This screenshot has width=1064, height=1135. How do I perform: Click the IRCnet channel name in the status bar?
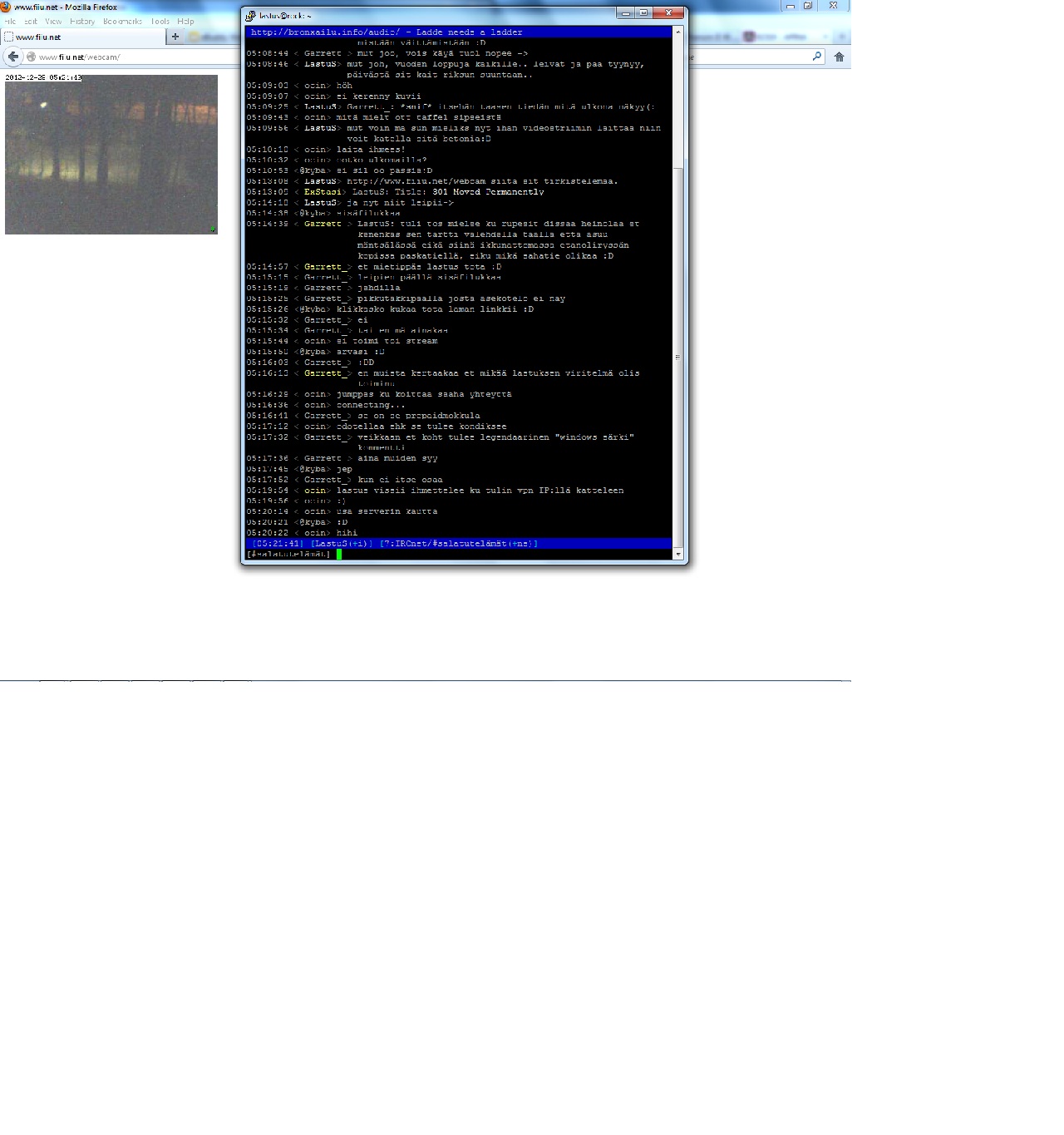click(459, 544)
